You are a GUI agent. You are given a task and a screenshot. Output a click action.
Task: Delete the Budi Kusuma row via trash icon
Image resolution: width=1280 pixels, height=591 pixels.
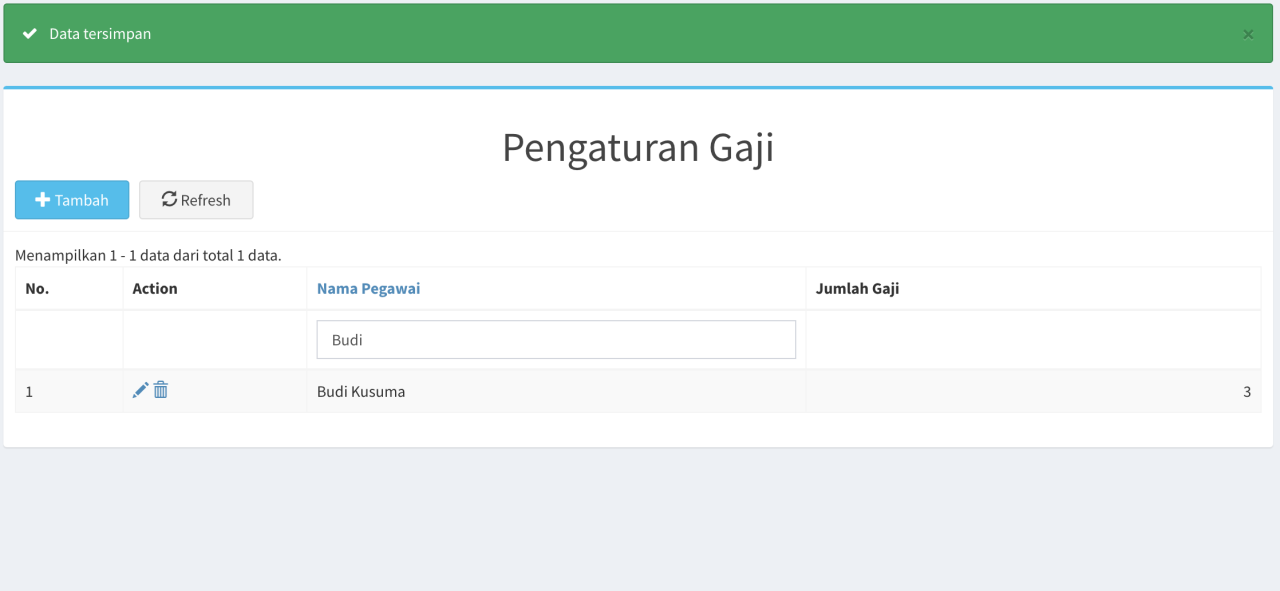pos(161,390)
